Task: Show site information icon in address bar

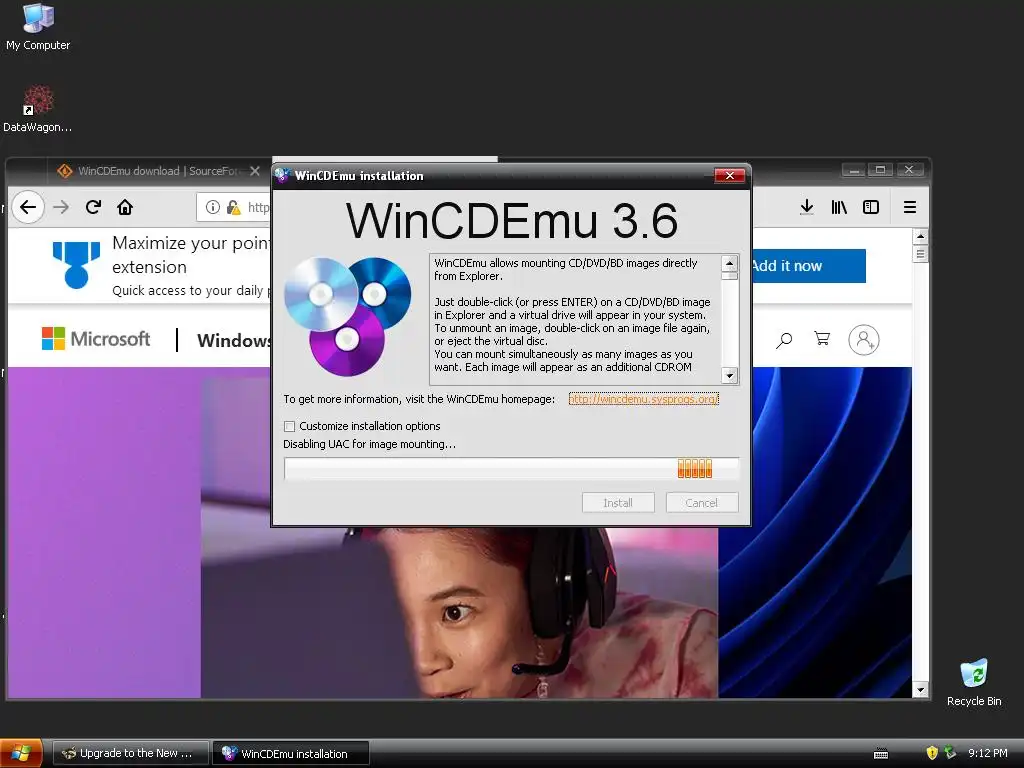Action: click(x=212, y=207)
